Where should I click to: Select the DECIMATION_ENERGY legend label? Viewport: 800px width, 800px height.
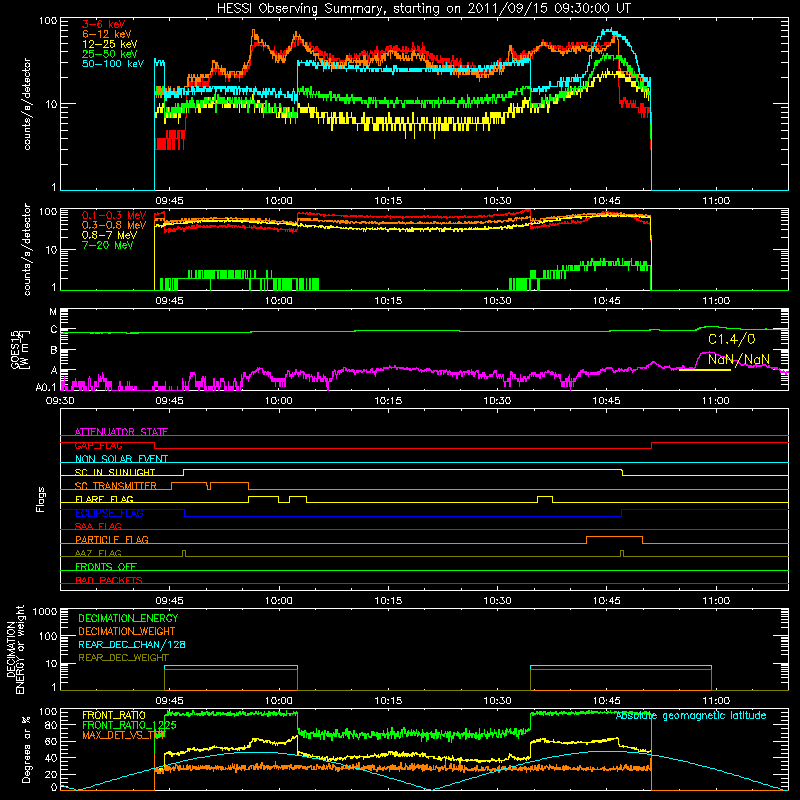[128, 618]
